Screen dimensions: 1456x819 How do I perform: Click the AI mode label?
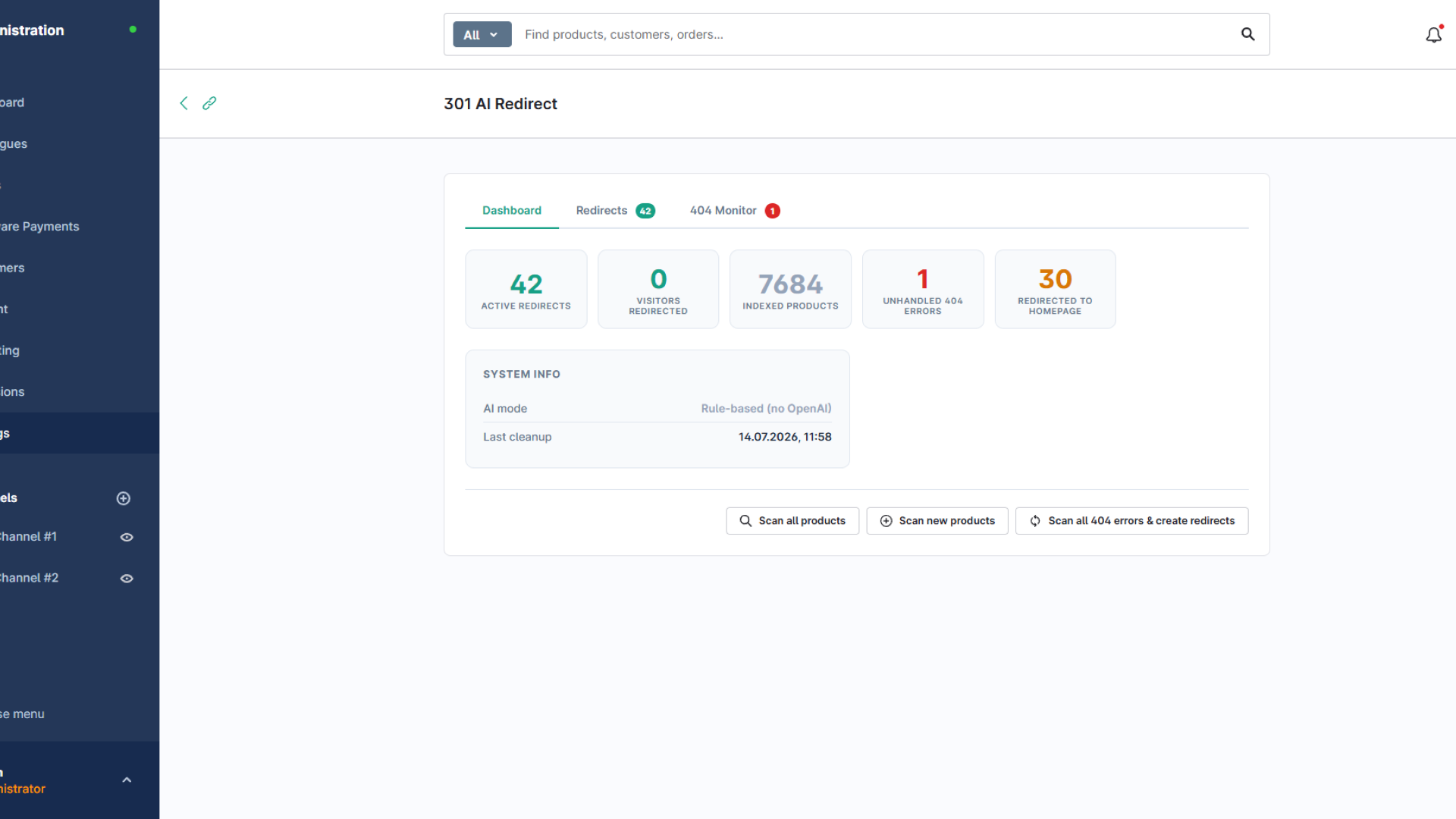505,409
